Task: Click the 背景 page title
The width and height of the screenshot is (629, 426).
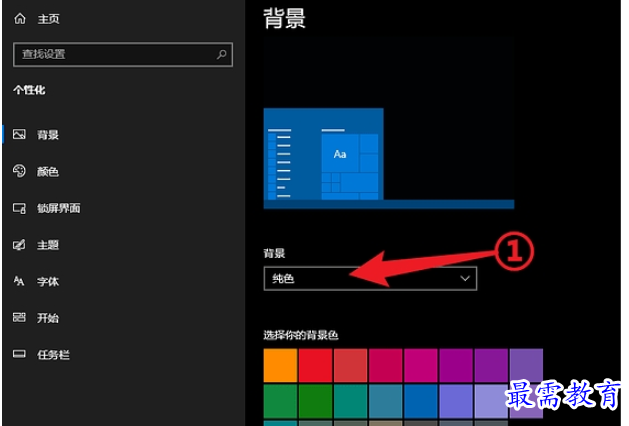Action: click(284, 18)
